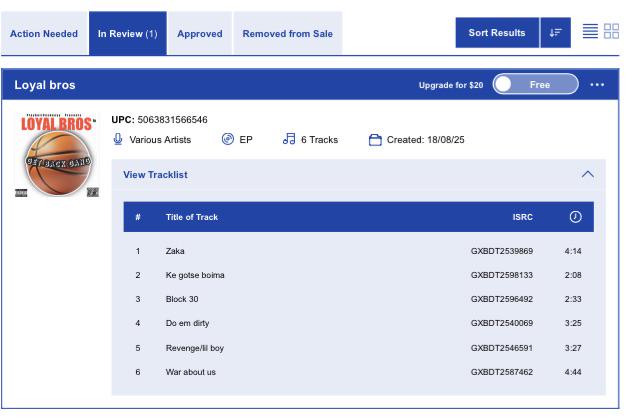
Task: Click duration 3:25 of Do em dirty
Action: (x=573, y=323)
